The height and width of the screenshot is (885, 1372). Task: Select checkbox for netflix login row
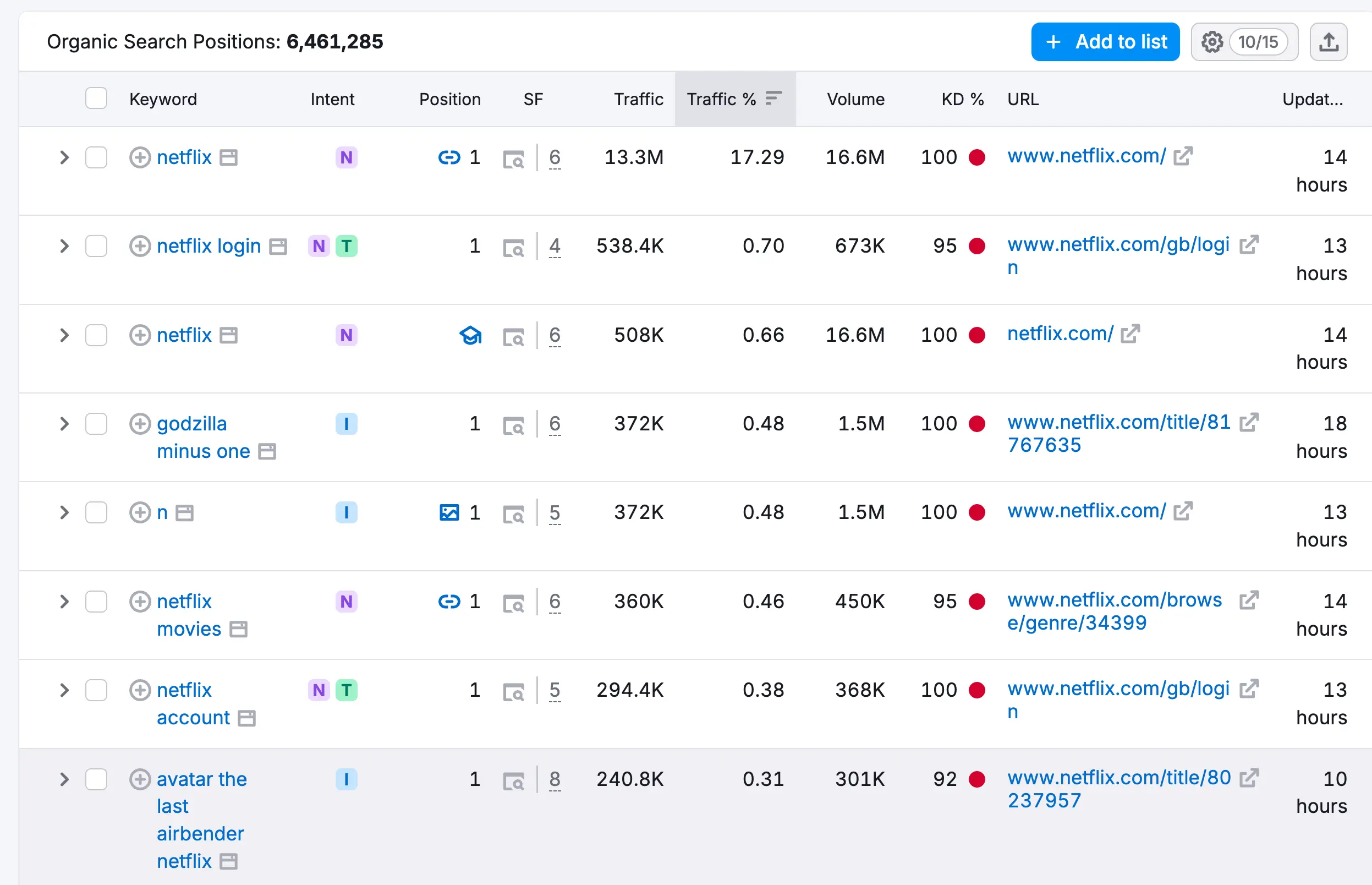point(96,247)
